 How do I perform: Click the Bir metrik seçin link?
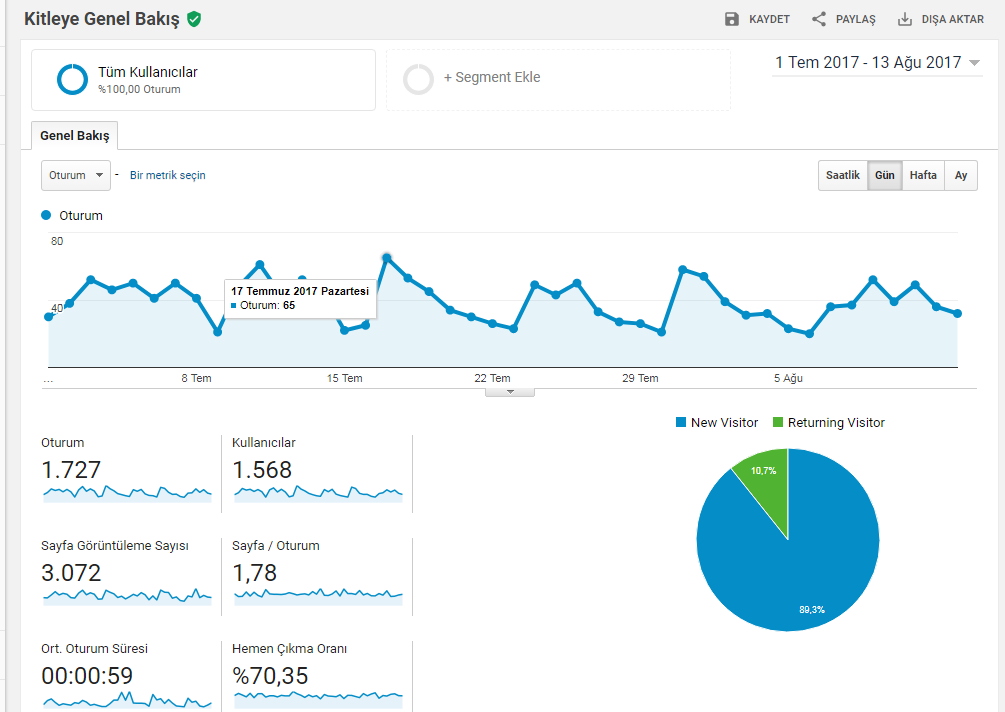point(167,175)
